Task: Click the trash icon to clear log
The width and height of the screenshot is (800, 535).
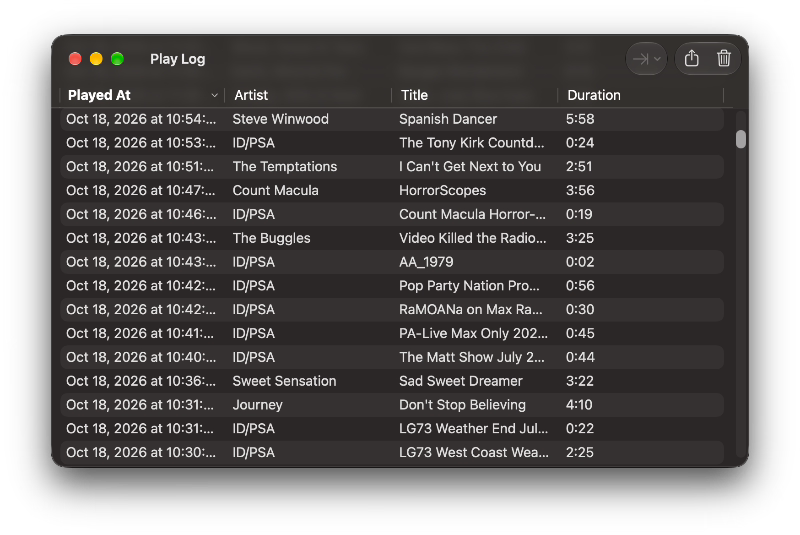Action: click(x=723, y=58)
